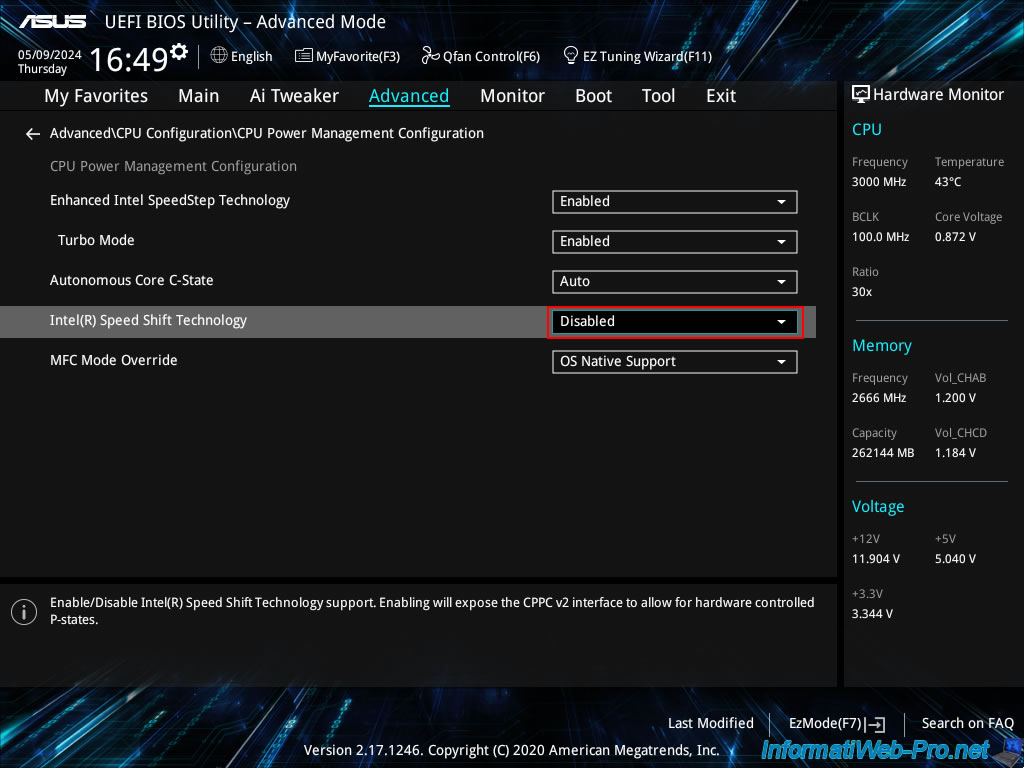Click the Hardware Monitor display icon
The width and height of the screenshot is (1024, 768).
[x=860, y=95]
